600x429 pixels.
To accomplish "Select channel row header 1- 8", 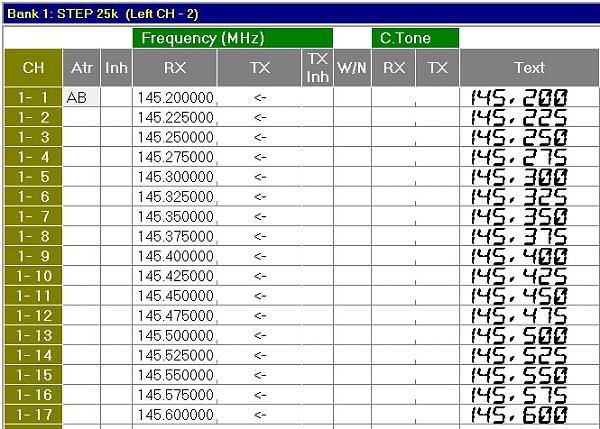I will (x=33, y=236).
